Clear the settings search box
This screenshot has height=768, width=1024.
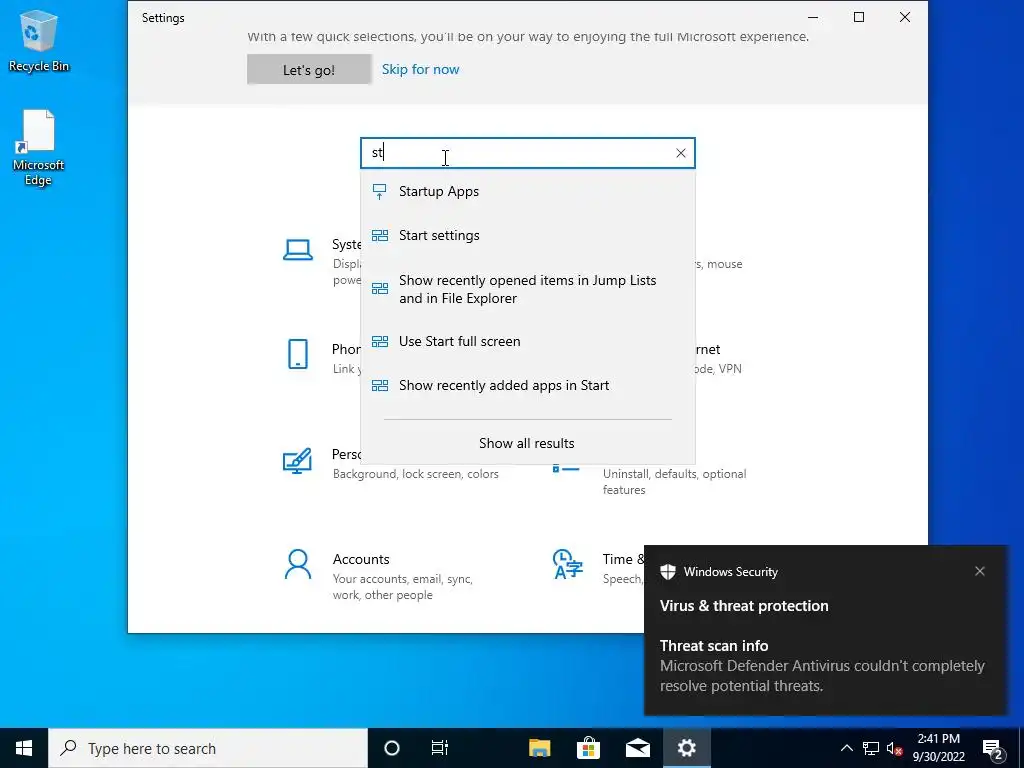[x=680, y=153]
